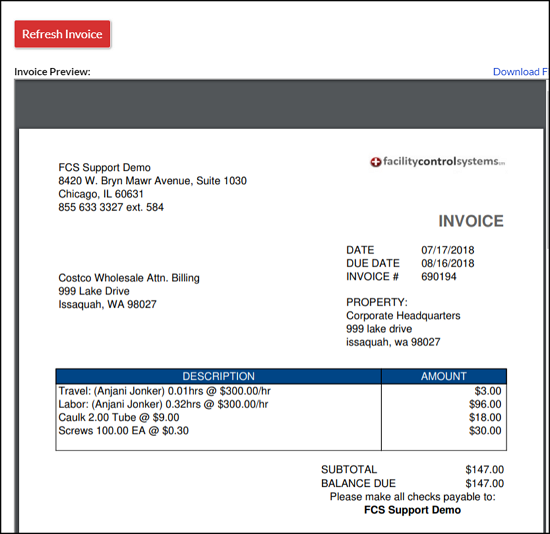Click the Travel: (Anjani Jonker) line item
The height and width of the screenshot is (534, 550).
point(164,391)
